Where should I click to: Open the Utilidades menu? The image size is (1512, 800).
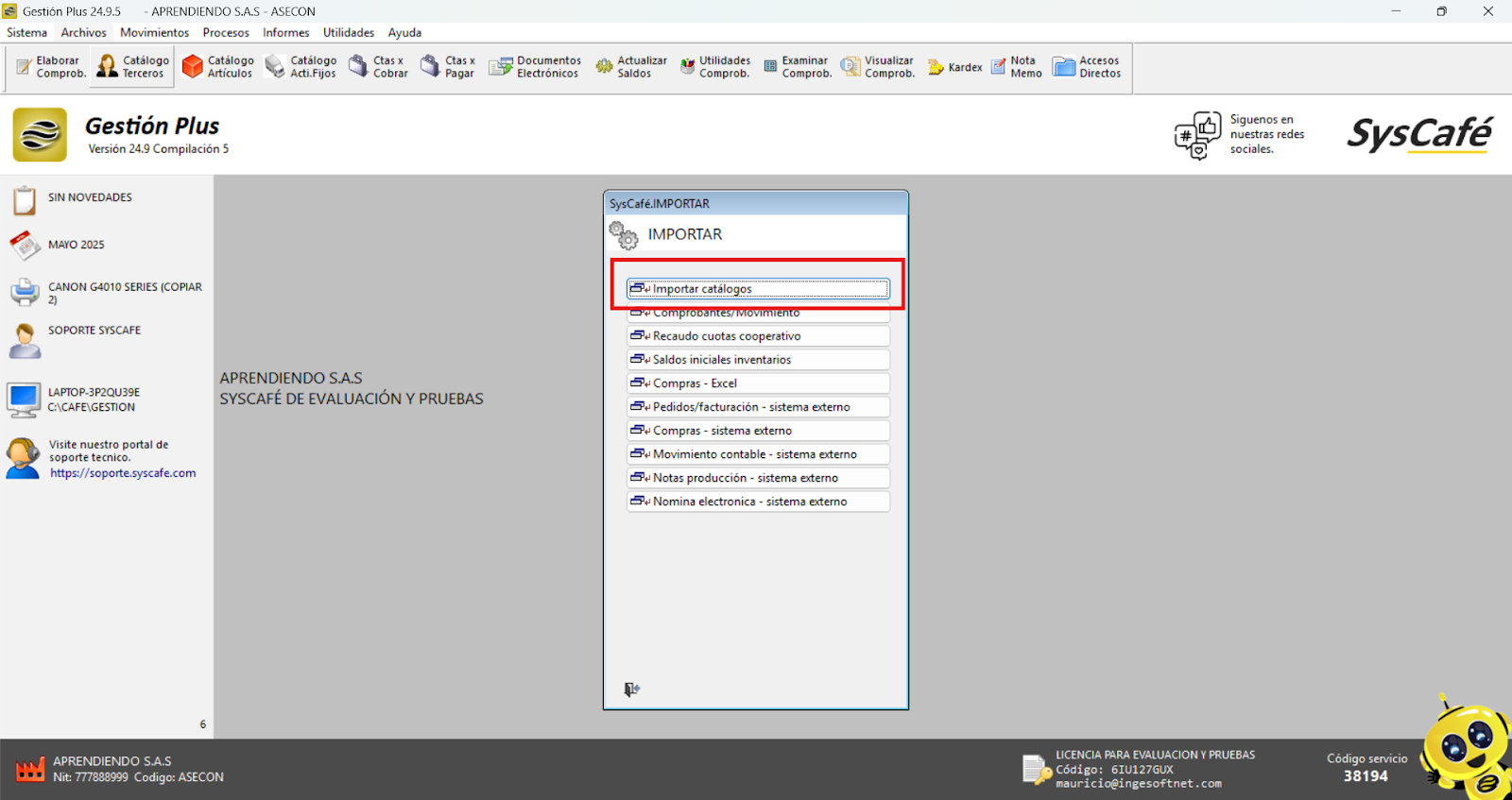(349, 32)
